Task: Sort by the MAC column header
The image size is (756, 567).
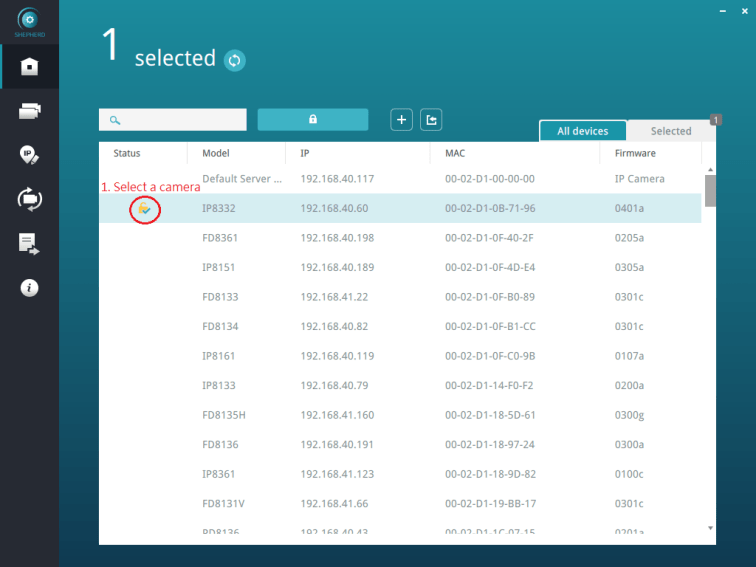Action: pos(455,153)
